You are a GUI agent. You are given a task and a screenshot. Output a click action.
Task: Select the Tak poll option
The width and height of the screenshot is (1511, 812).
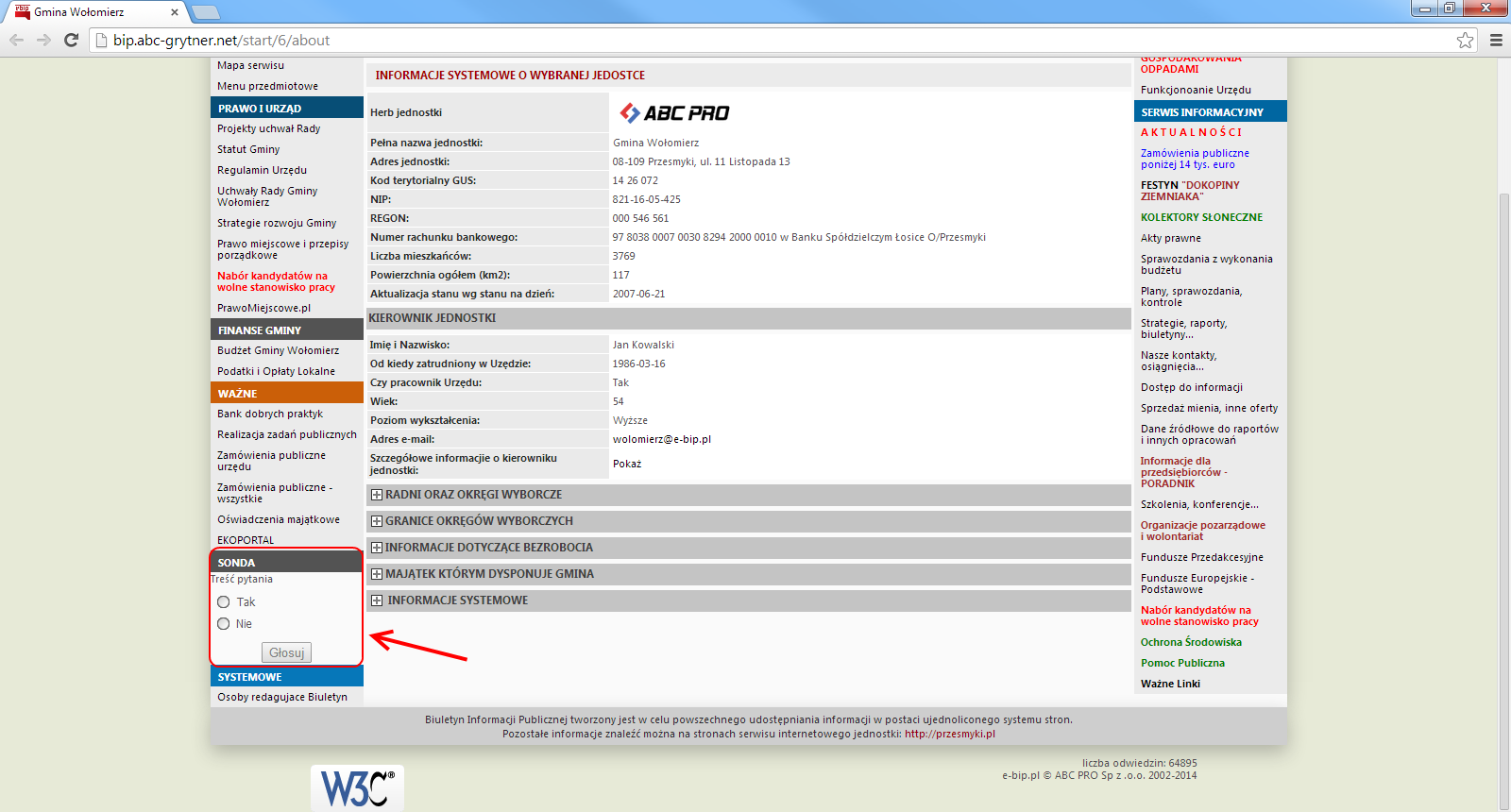[x=224, y=601]
